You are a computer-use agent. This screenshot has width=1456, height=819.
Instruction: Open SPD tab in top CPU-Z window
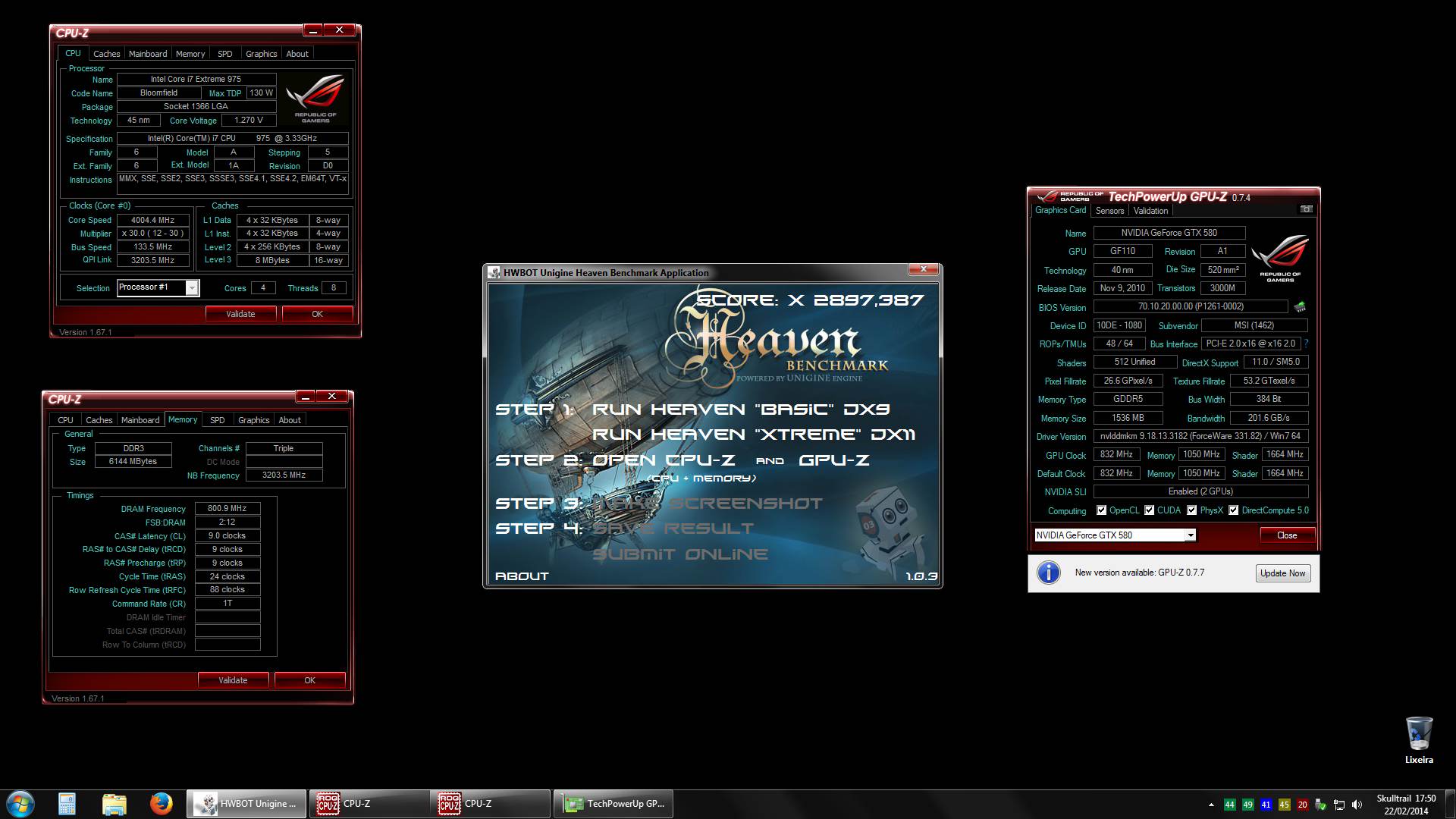(225, 54)
